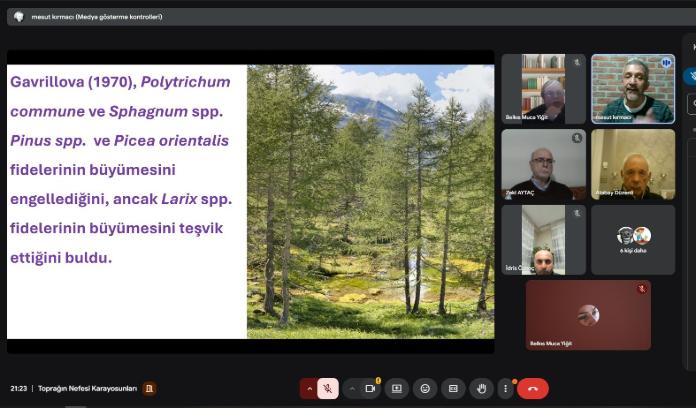Click the present screen icon

click(x=397, y=388)
